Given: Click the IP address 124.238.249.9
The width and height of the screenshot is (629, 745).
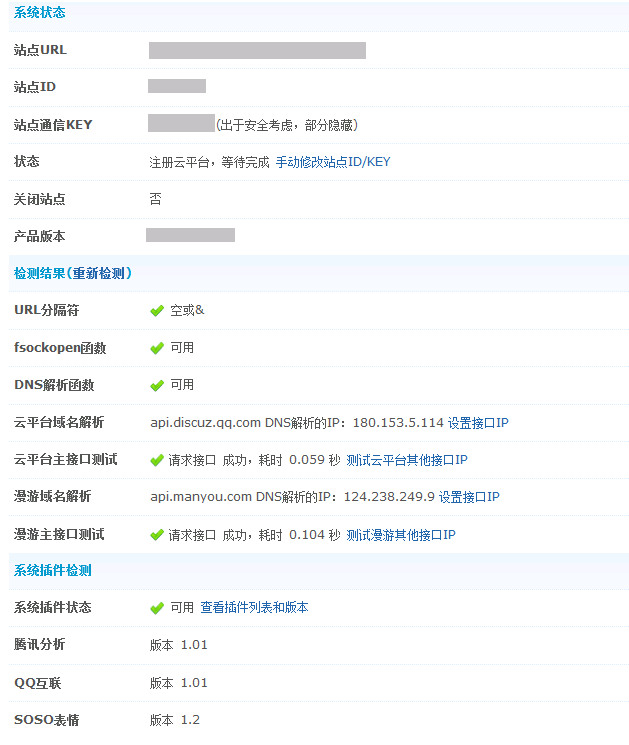Looking at the screenshot, I should [x=389, y=497].
